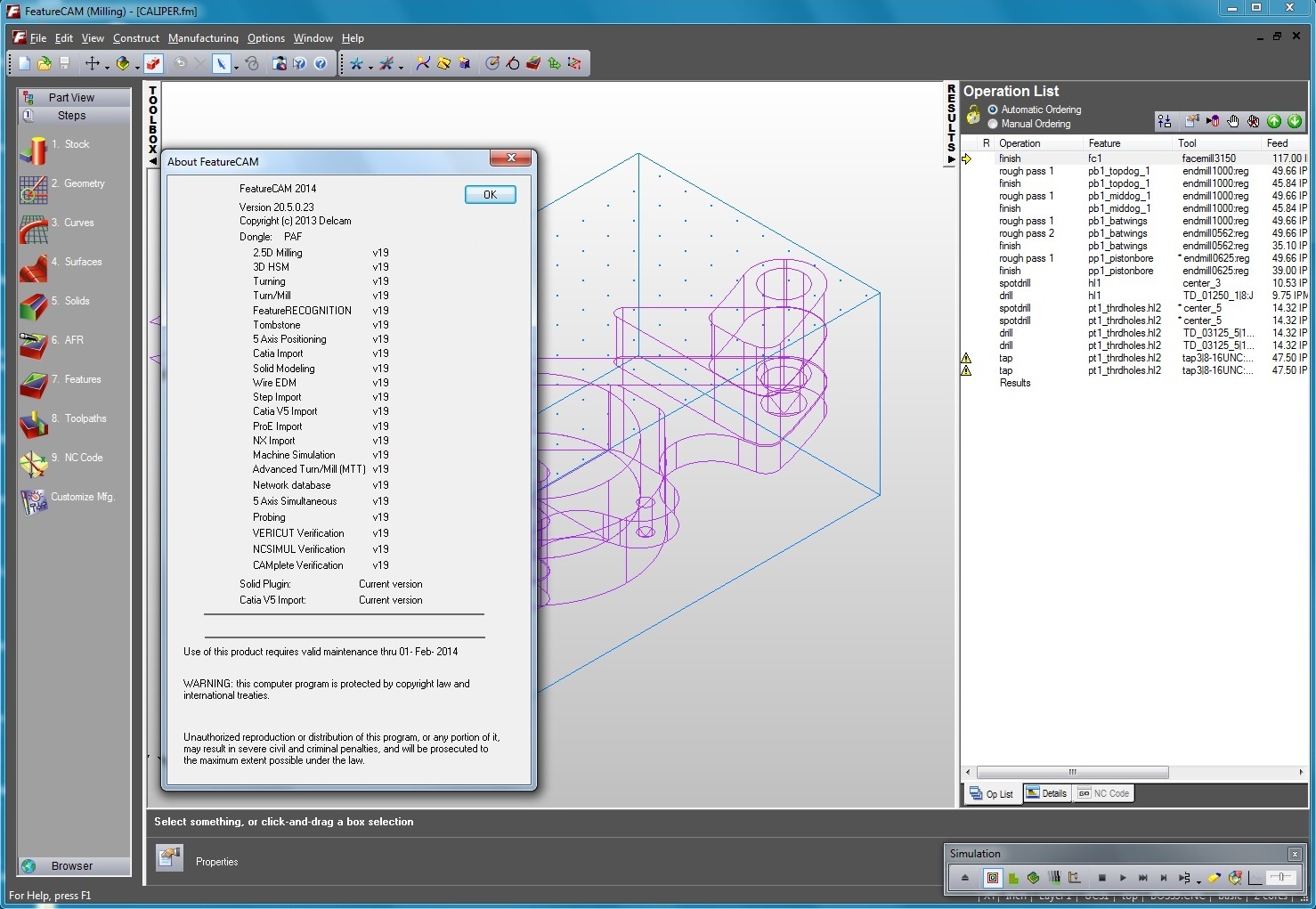Open dropdown arrow next to shading cube
The image size is (1316, 909).
(137, 67)
